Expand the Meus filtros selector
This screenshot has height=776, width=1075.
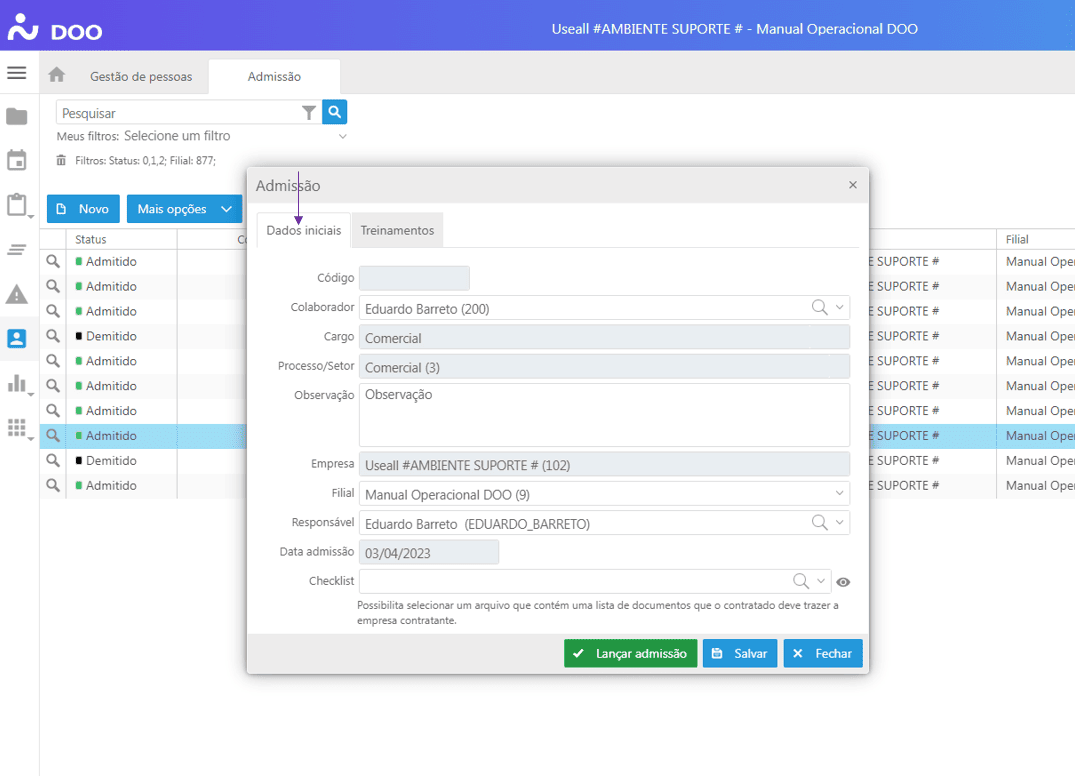click(342, 136)
